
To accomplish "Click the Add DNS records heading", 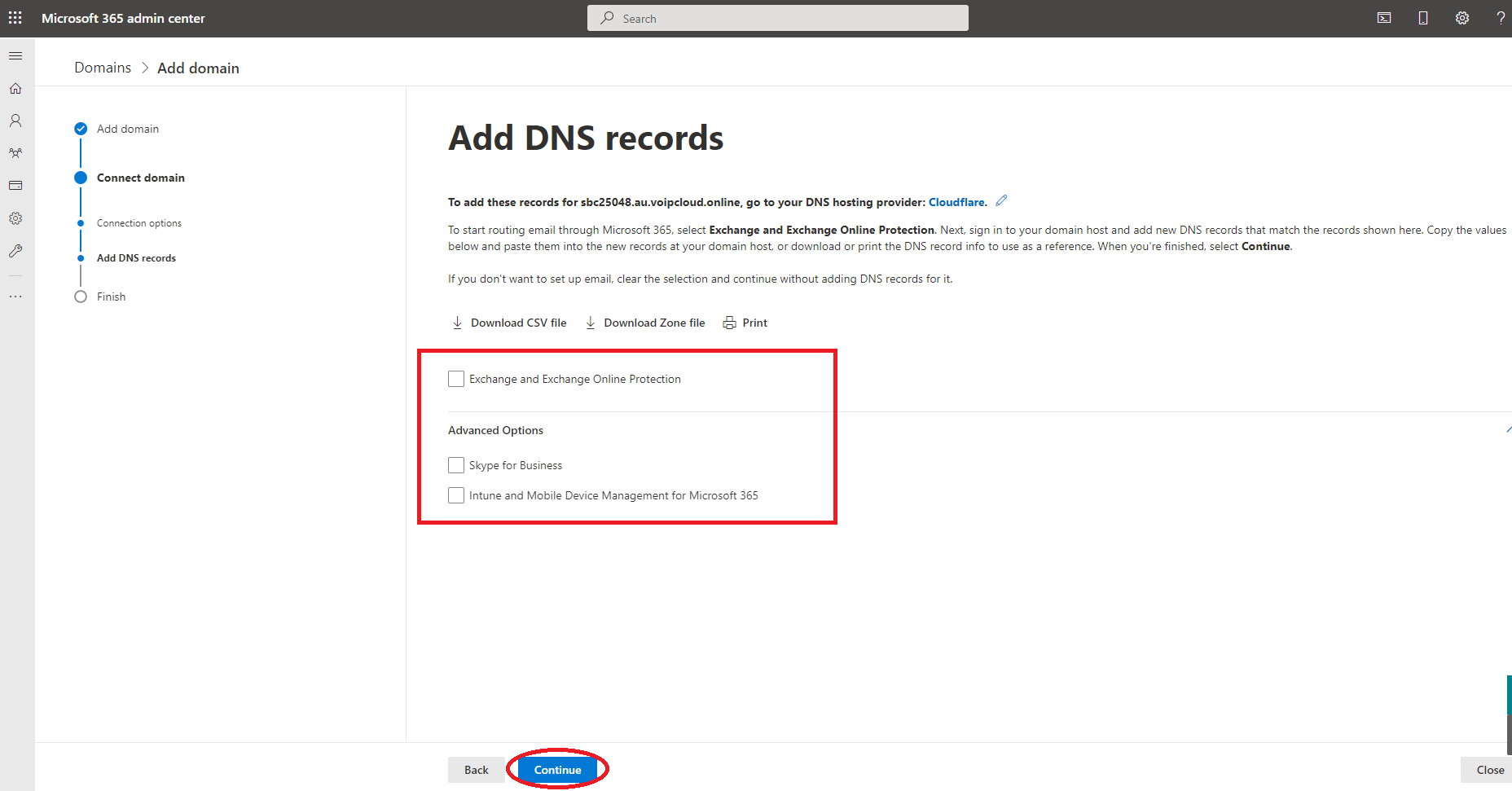I will 586,138.
